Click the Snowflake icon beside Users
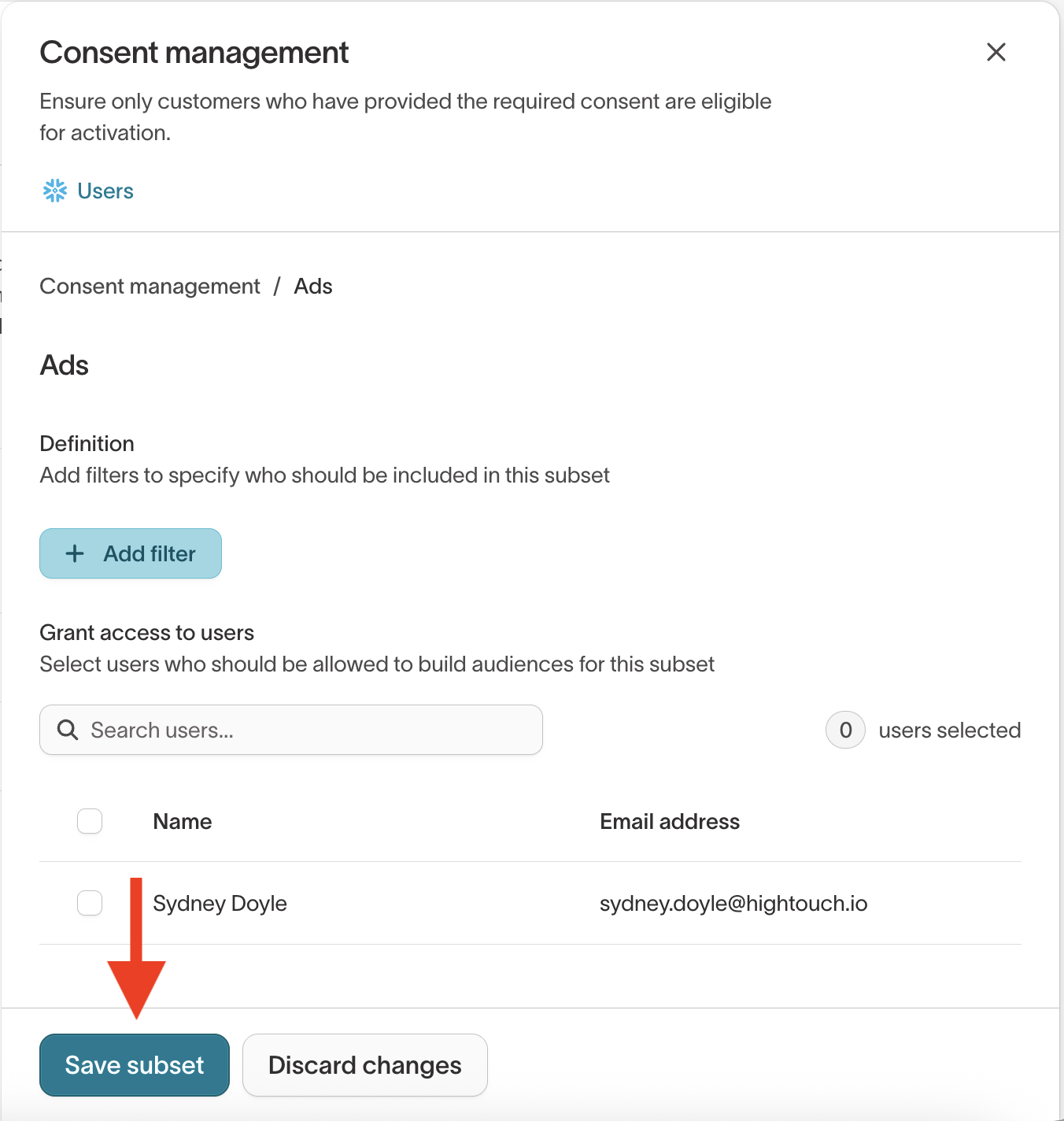 [55, 191]
